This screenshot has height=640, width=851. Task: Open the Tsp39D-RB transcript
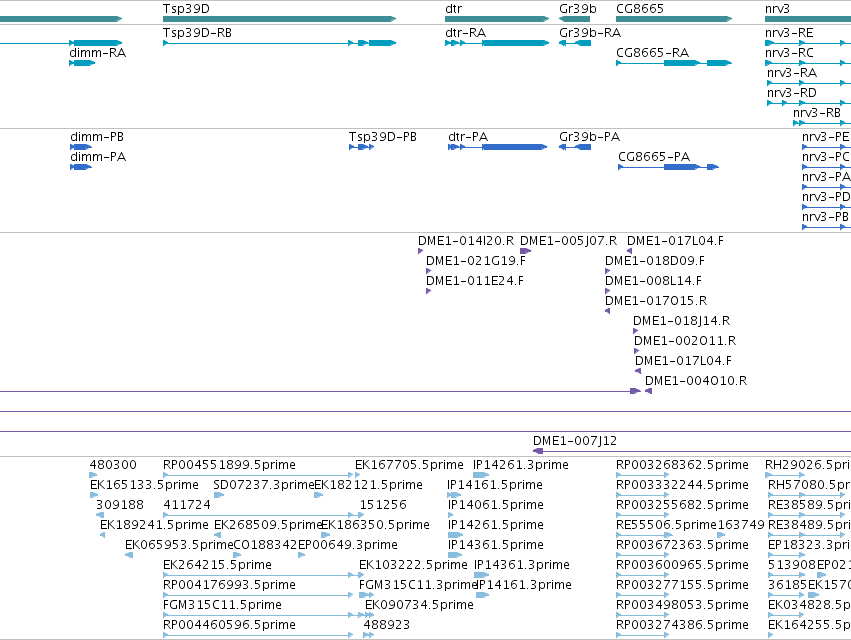point(197,33)
